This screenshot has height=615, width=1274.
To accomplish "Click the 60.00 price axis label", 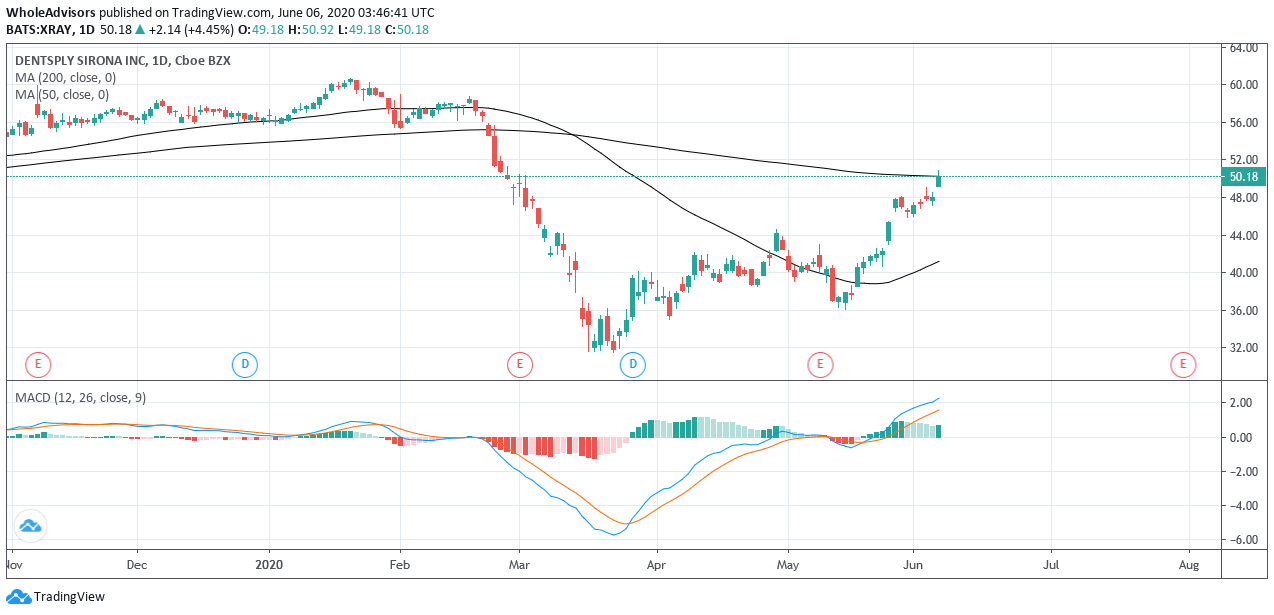I will click(1242, 85).
